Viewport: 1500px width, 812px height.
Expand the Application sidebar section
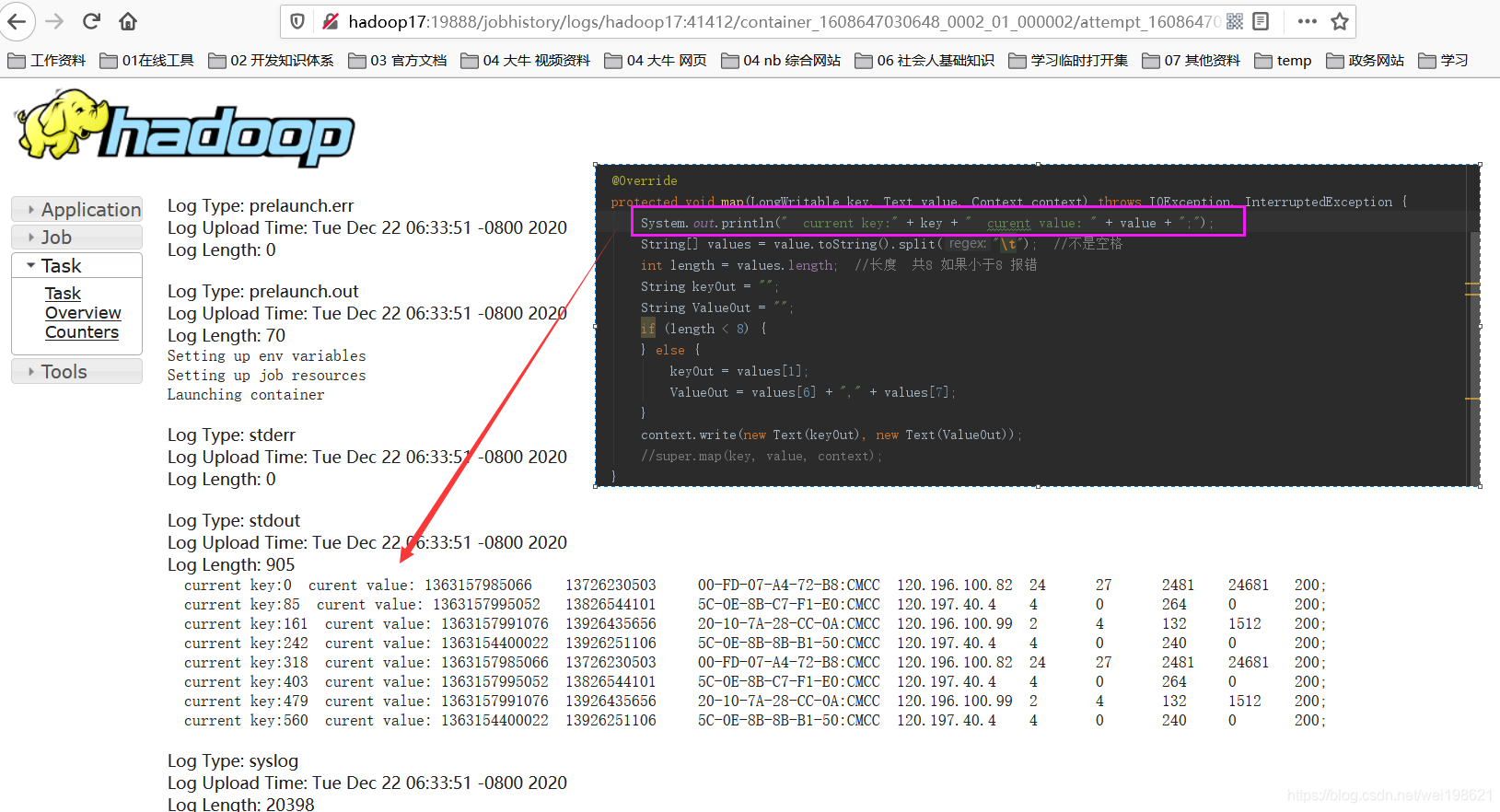[x=77, y=210]
